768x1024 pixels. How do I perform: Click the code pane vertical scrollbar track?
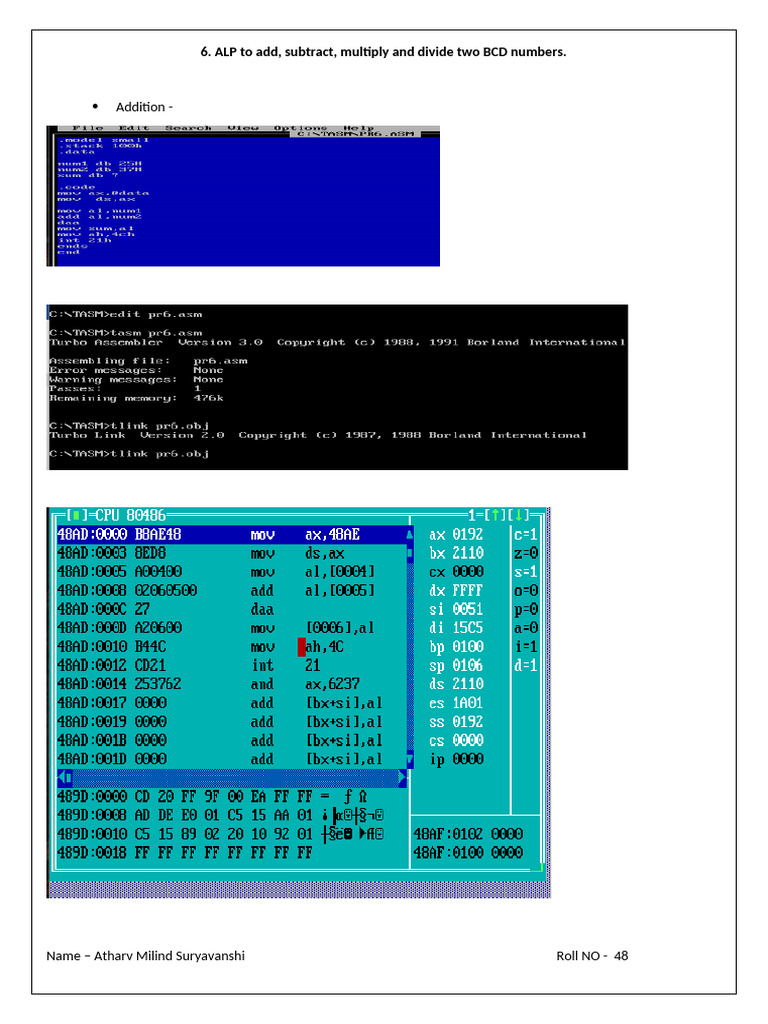[410, 647]
